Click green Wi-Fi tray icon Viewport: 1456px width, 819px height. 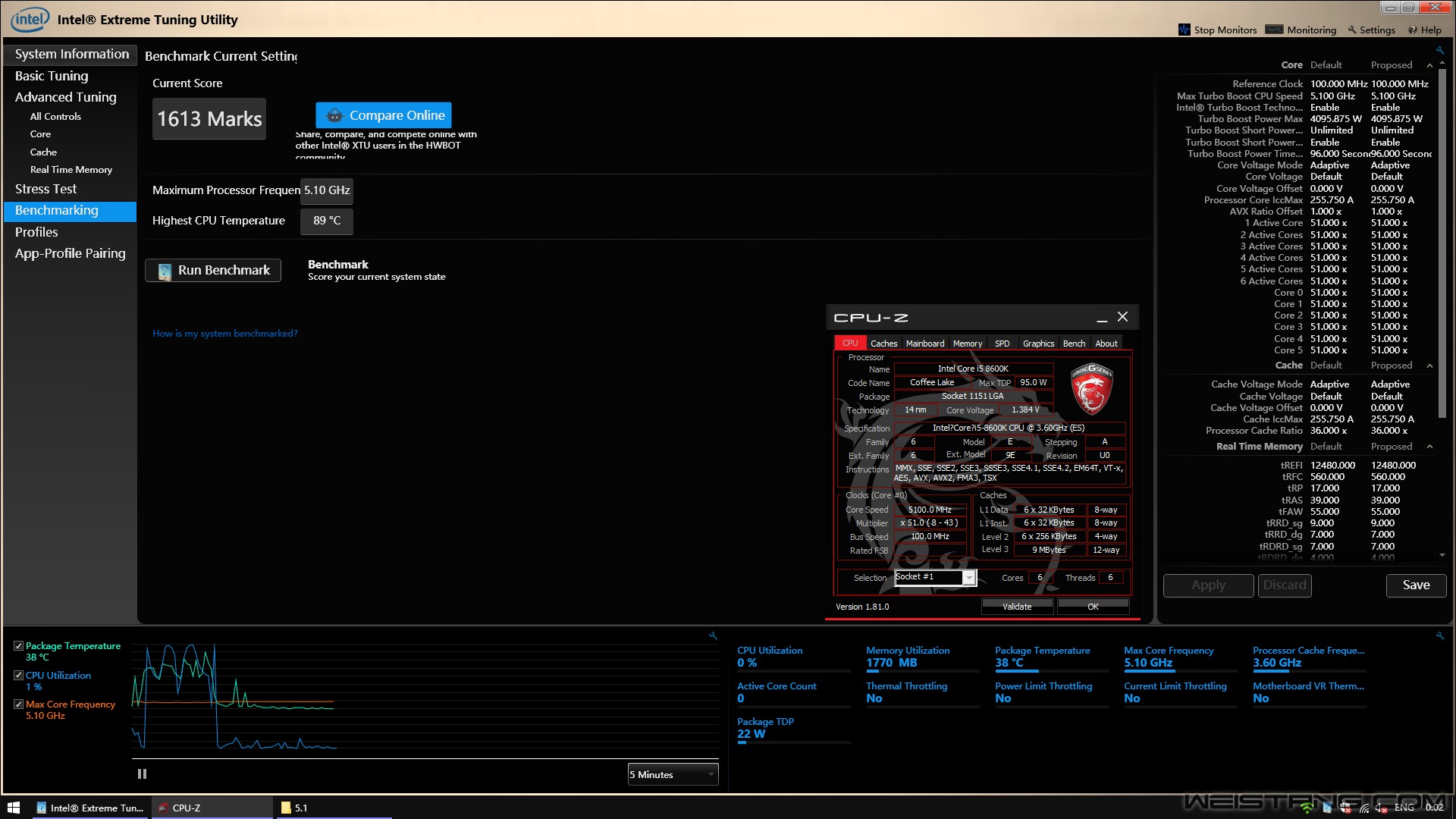[1307, 808]
